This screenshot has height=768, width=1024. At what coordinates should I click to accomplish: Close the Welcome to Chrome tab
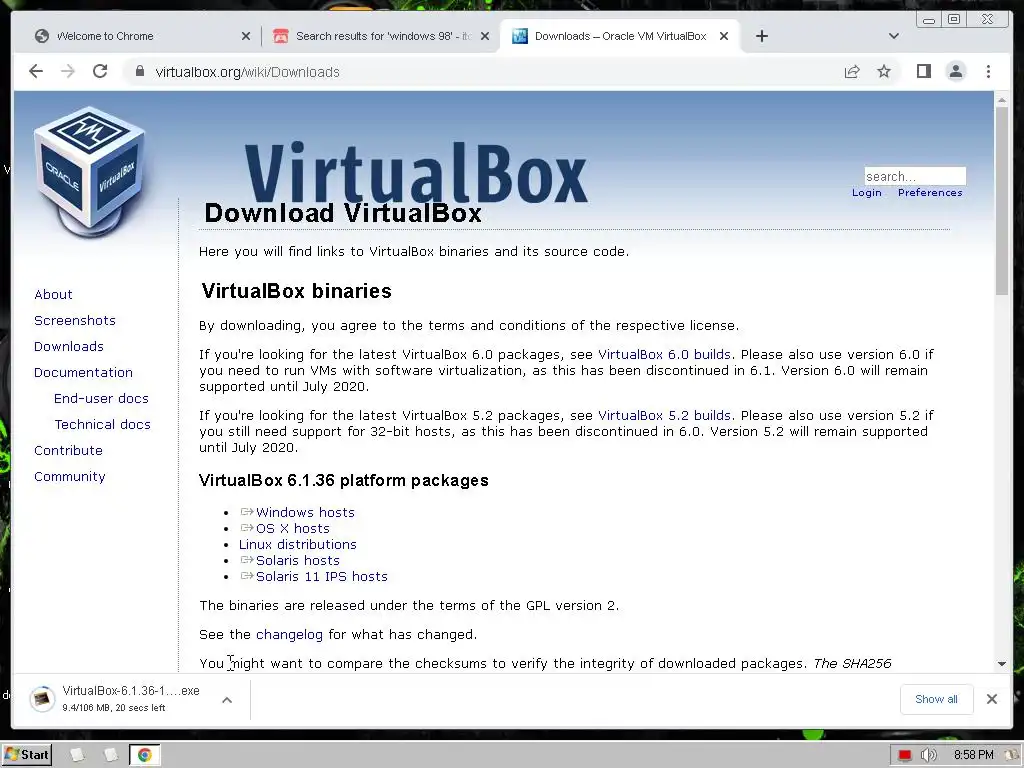(246, 36)
